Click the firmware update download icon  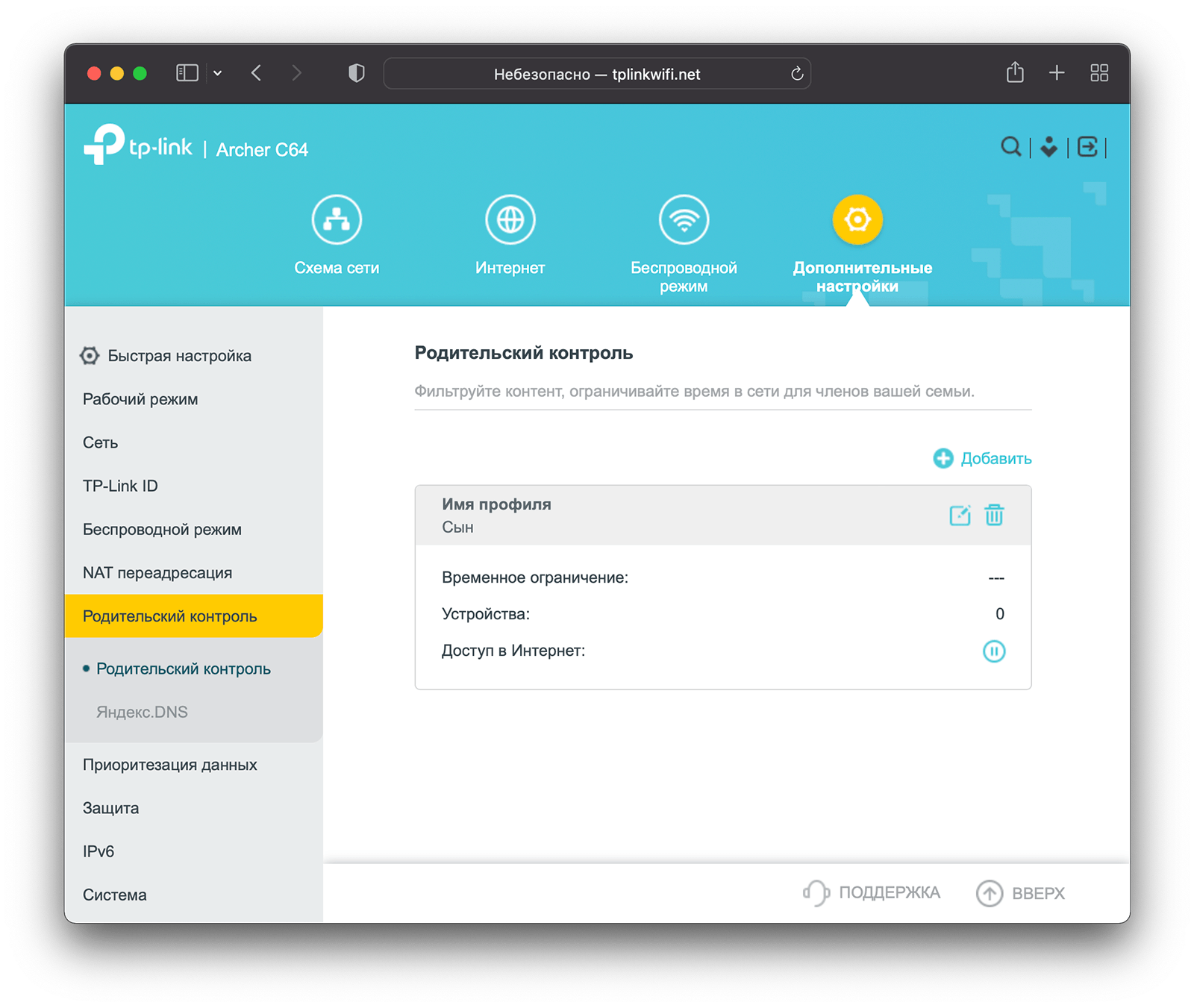1048,147
